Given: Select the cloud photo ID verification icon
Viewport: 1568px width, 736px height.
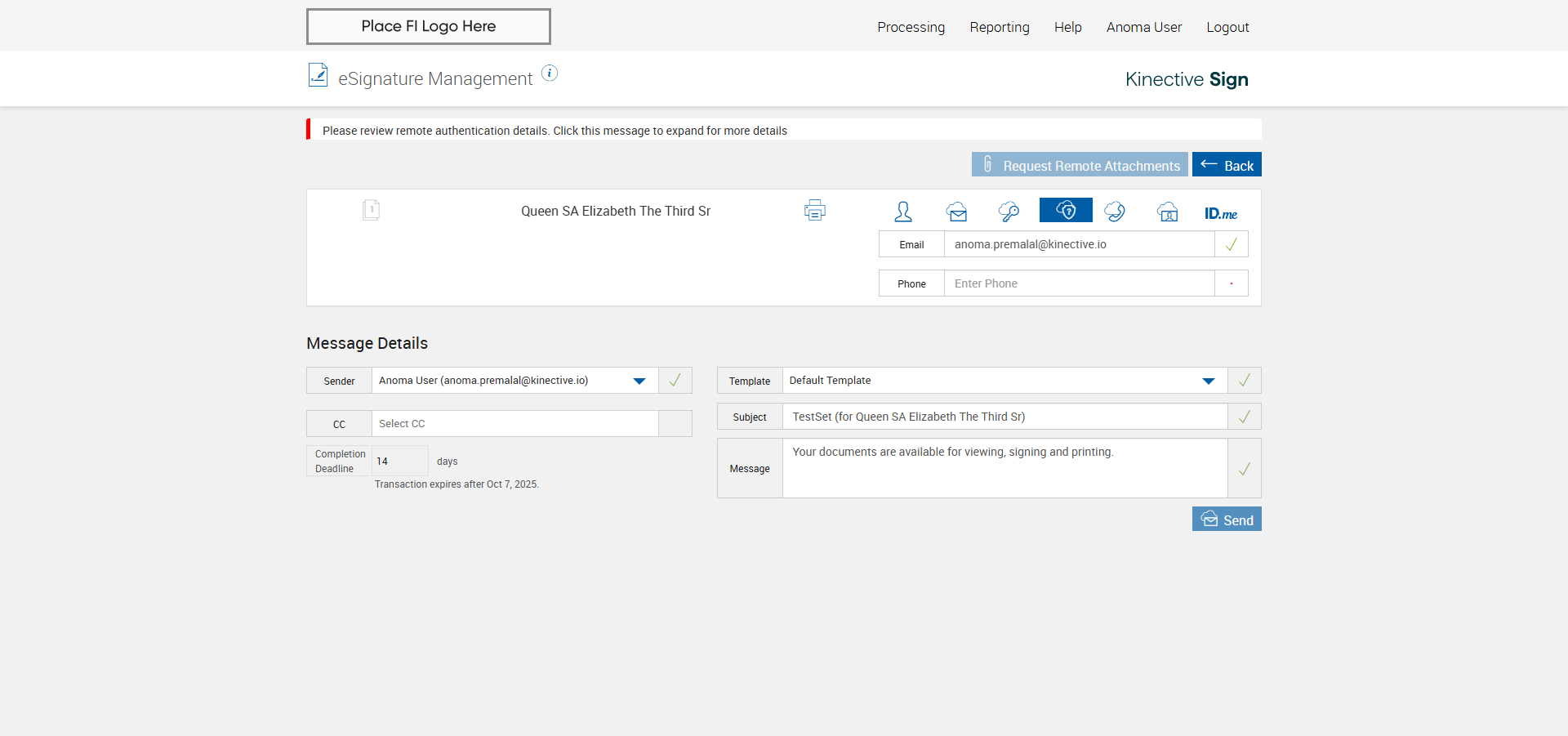Looking at the screenshot, I should [x=1168, y=212].
